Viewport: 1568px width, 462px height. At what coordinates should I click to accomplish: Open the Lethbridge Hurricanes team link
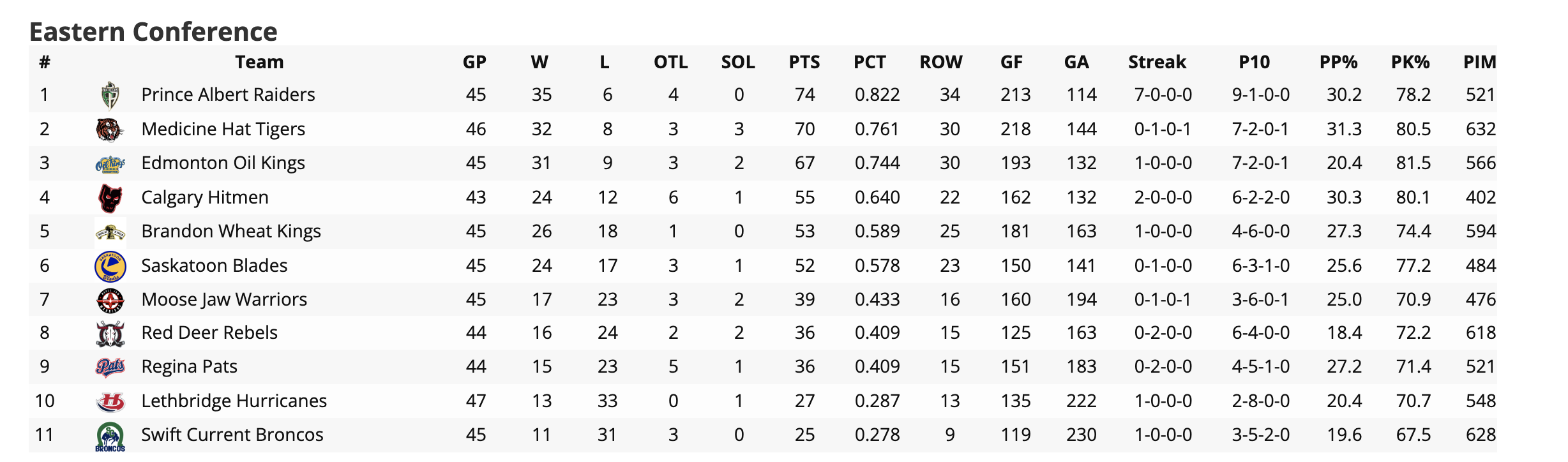234,401
